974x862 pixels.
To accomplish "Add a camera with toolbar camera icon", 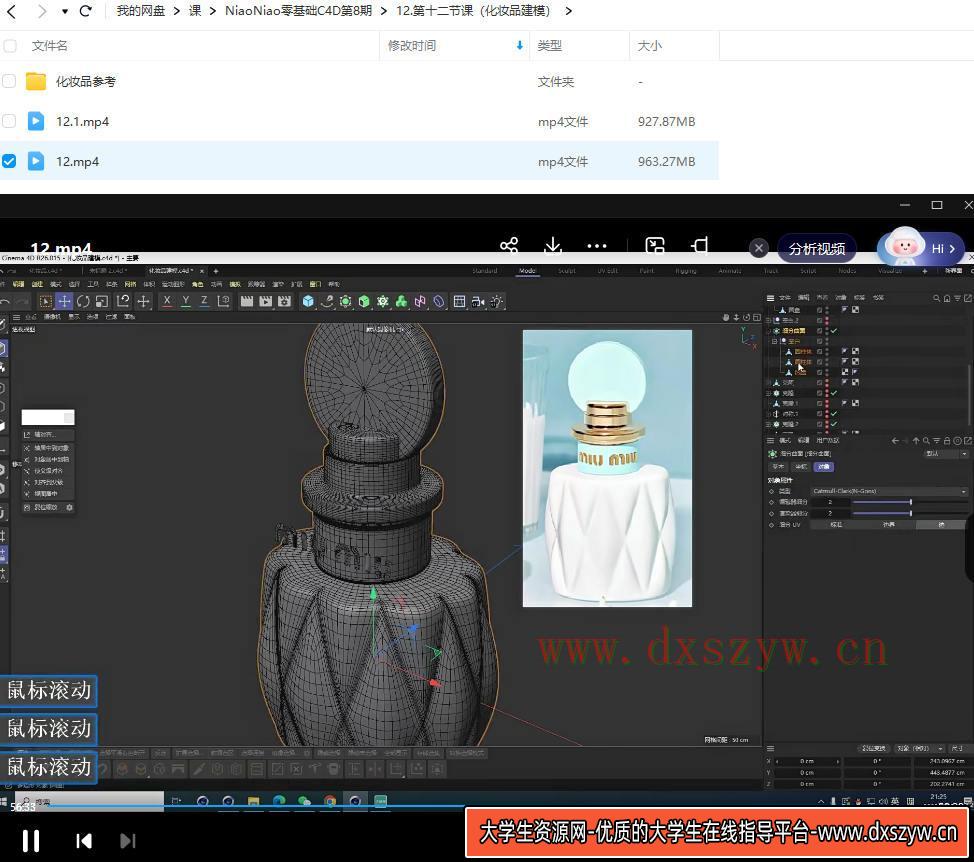I will point(478,302).
